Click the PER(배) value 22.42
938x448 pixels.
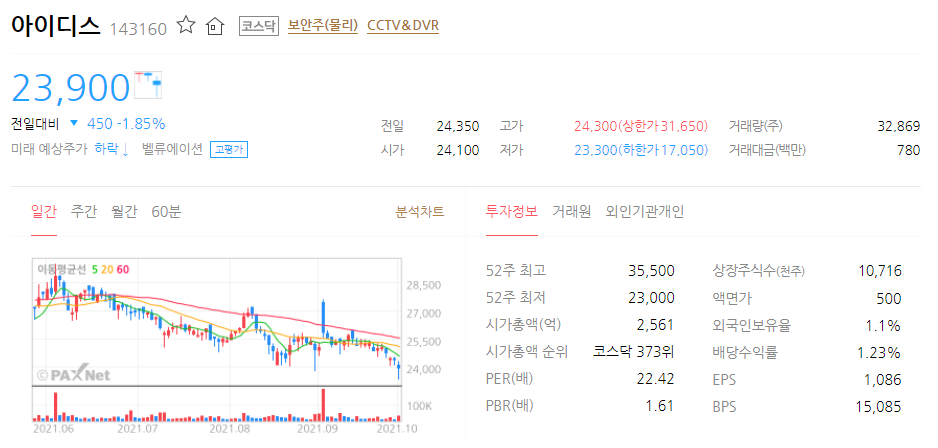click(656, 379)
